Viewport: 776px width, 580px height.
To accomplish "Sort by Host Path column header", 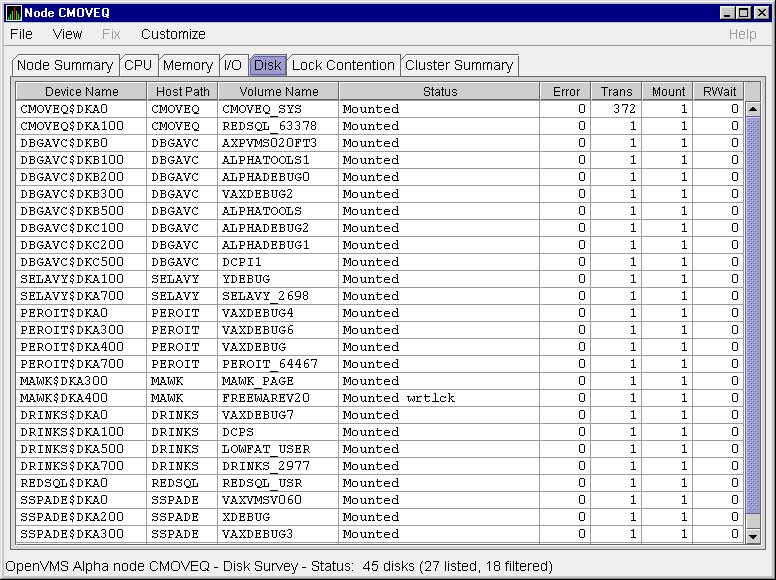I will (183, 92).
